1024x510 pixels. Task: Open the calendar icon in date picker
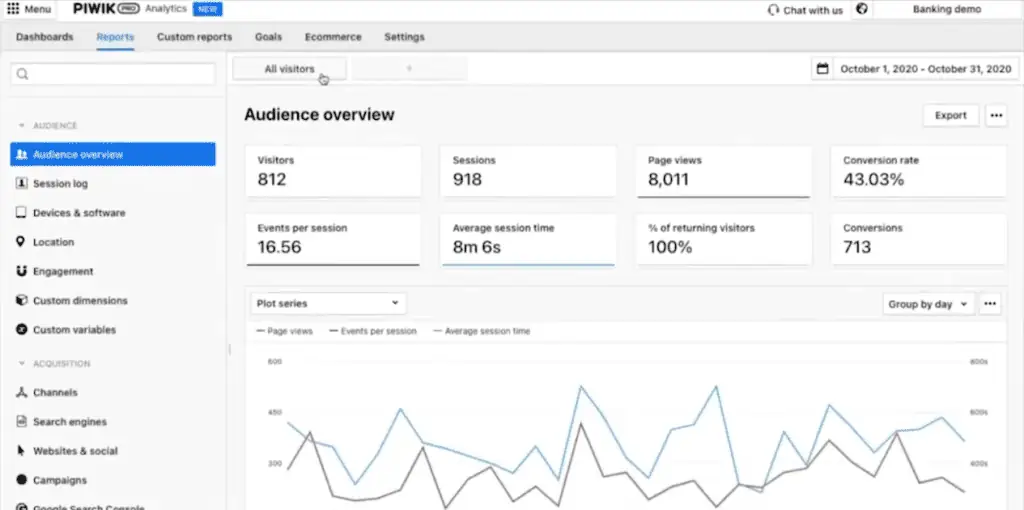(823, 69)
